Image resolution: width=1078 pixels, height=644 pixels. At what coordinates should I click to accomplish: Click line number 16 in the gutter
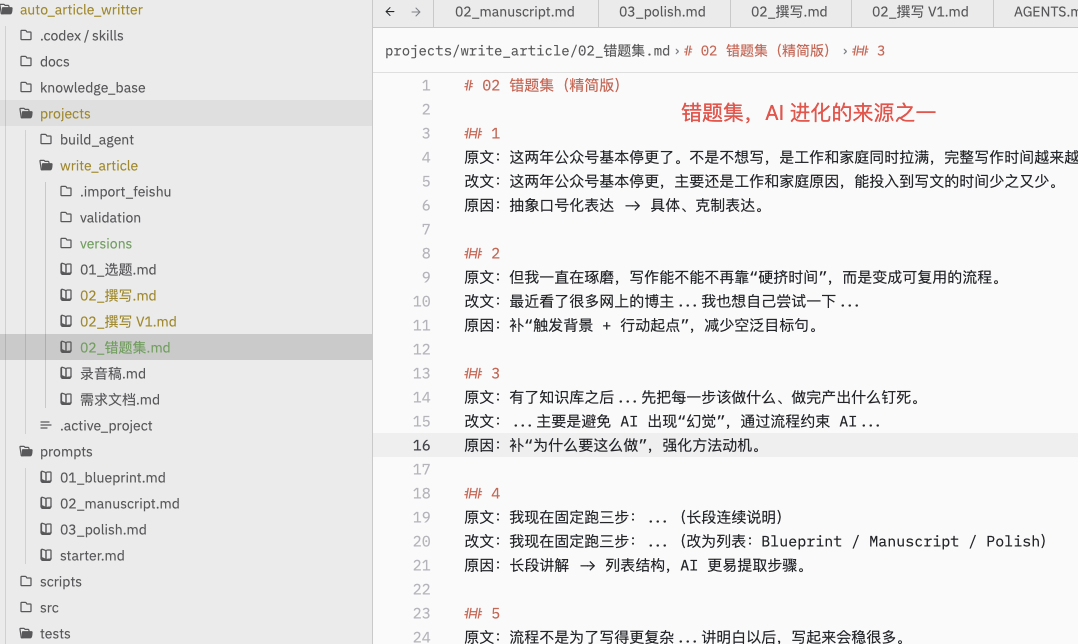coord(421,445)
